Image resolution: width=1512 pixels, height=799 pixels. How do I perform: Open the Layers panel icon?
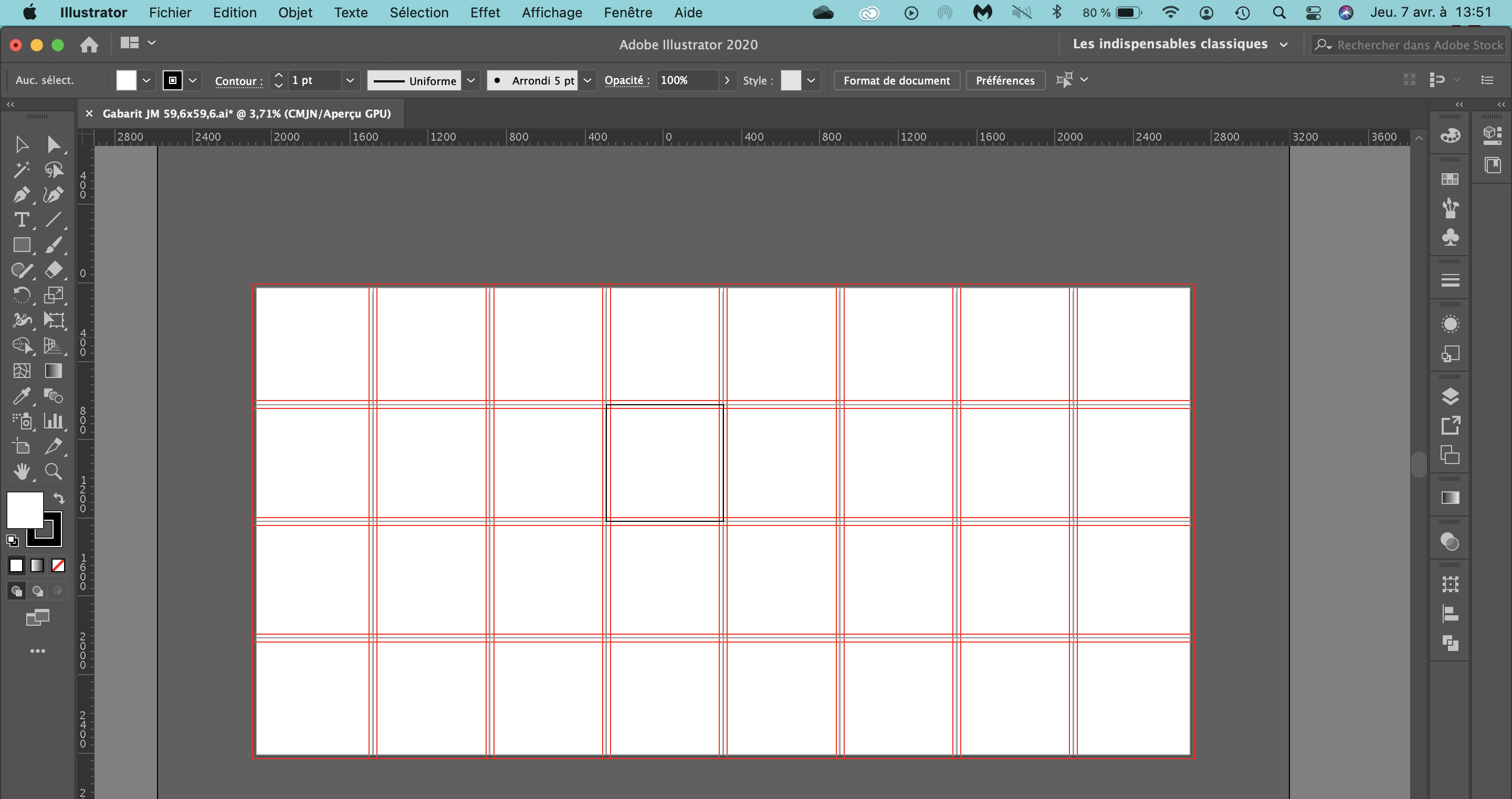coord(1450,396)
